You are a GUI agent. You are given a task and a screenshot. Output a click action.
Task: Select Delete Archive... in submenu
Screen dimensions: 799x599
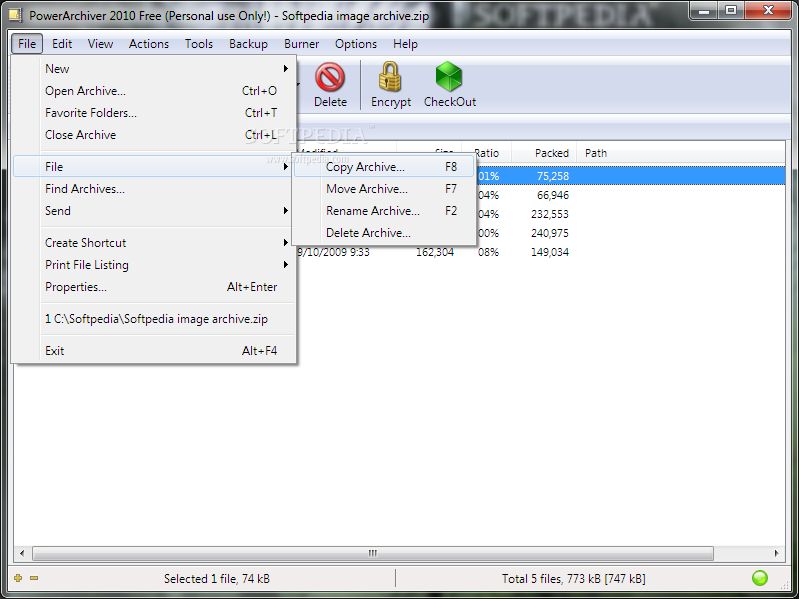pos(384,232)
